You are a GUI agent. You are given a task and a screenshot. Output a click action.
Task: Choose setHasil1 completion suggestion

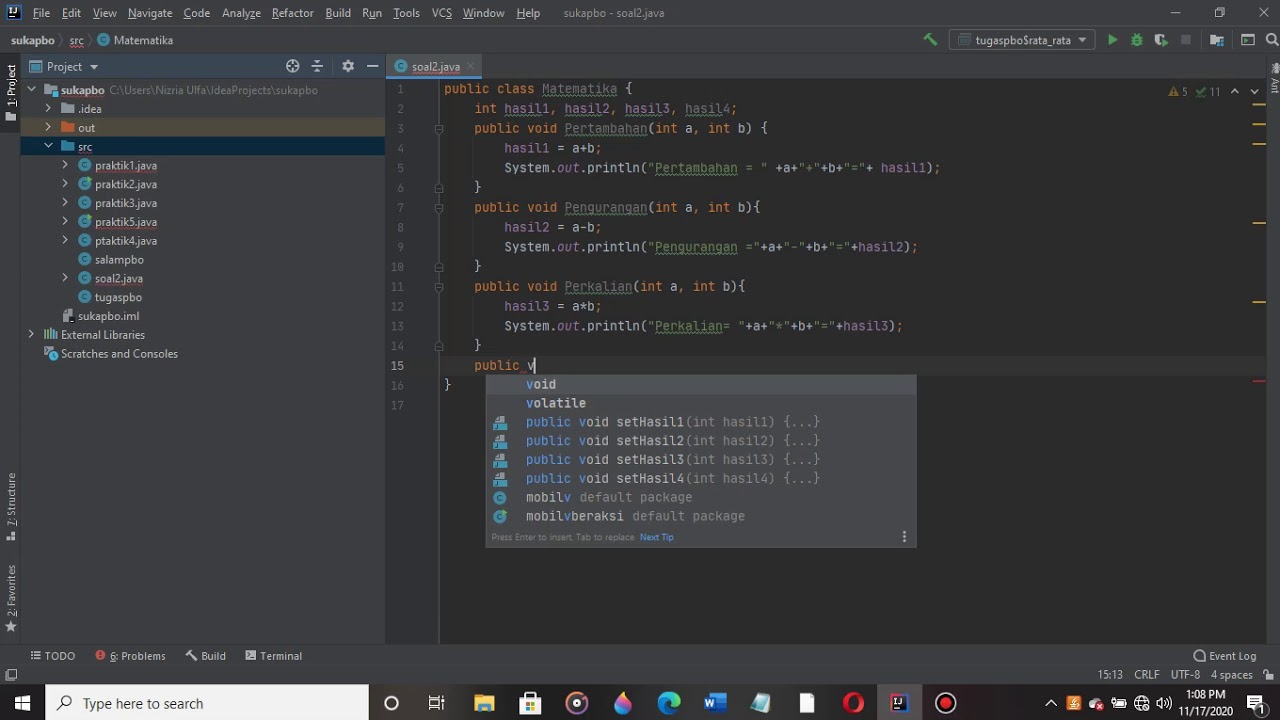coord(700,422)
